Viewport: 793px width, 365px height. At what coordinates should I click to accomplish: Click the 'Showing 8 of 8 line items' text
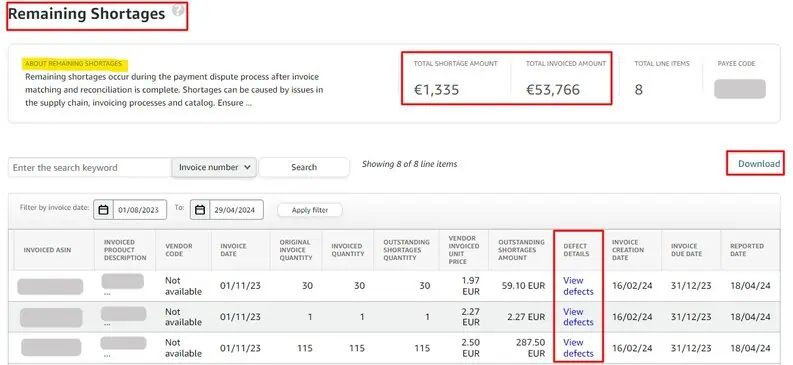(x=410, y=164)
